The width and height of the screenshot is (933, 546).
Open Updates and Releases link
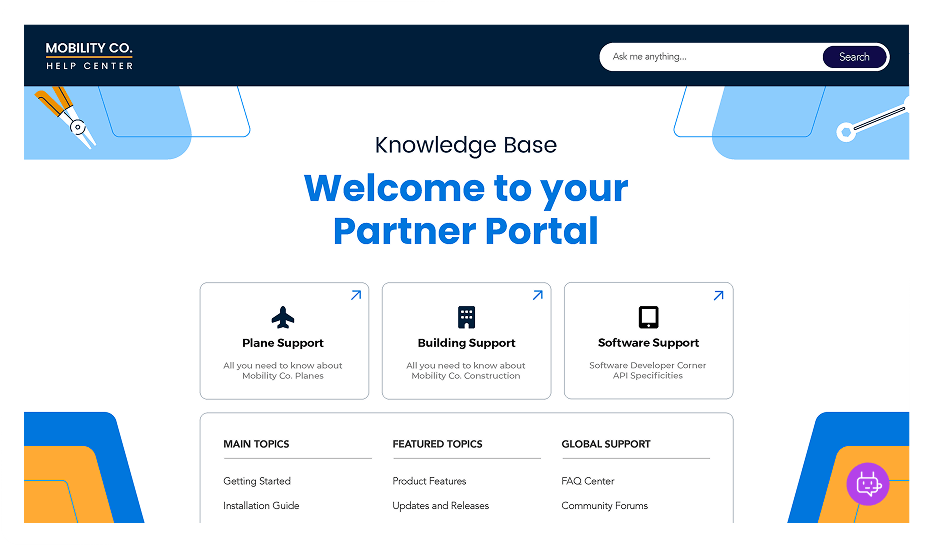click(440, 506)
